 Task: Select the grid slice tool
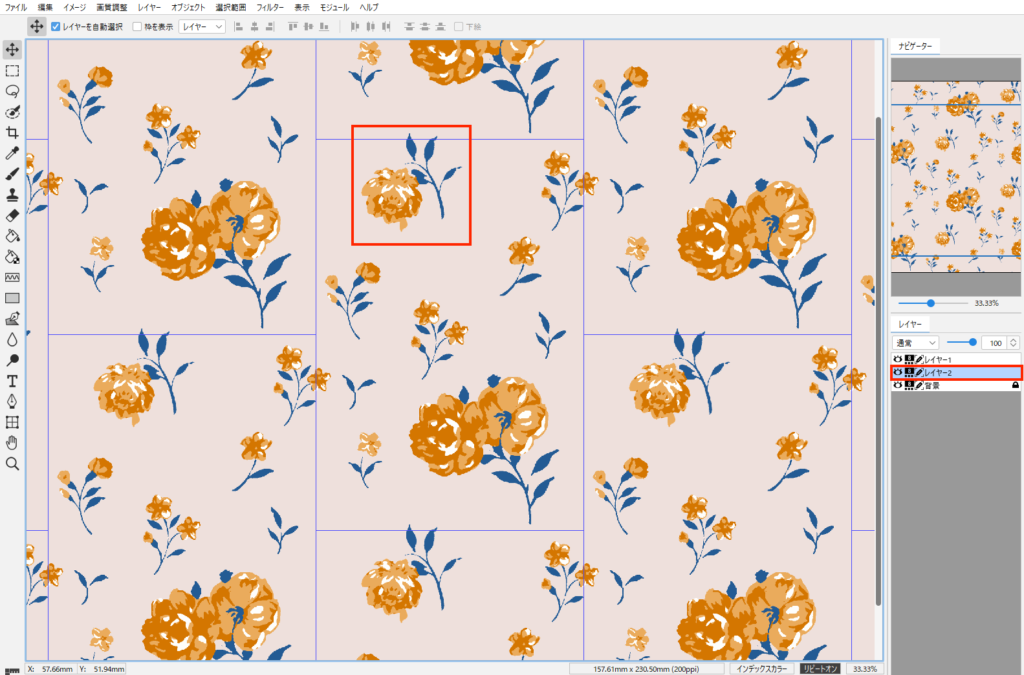12,422
